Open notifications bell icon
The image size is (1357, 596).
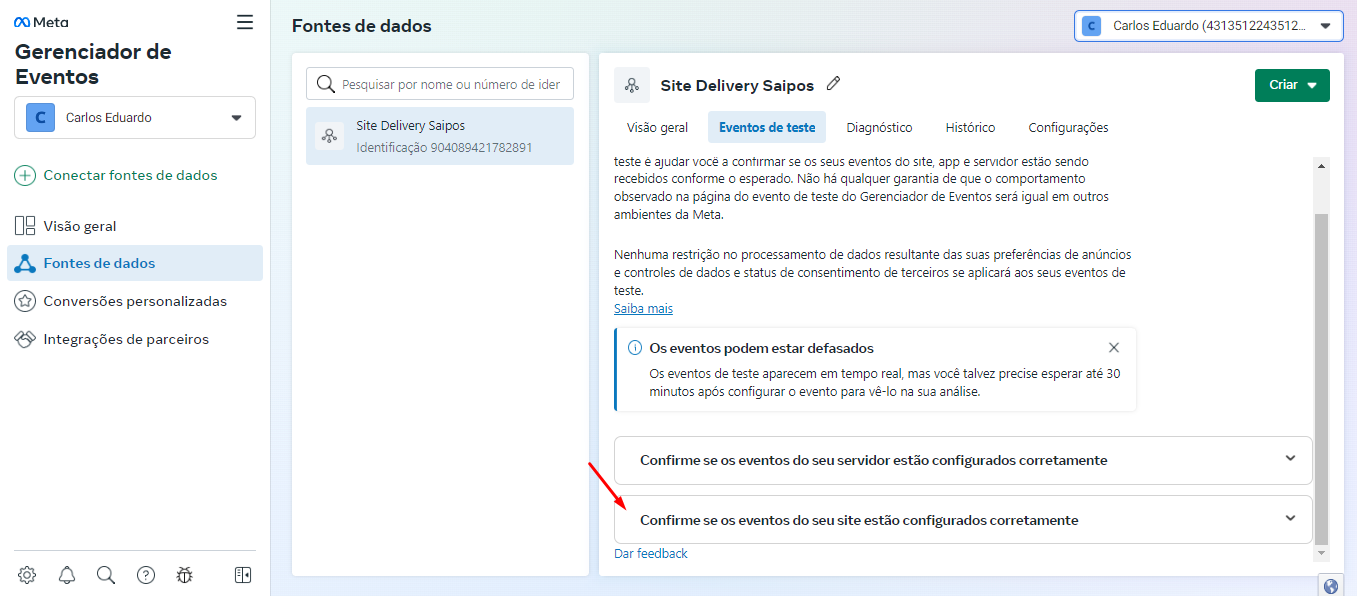coord(67,575)
